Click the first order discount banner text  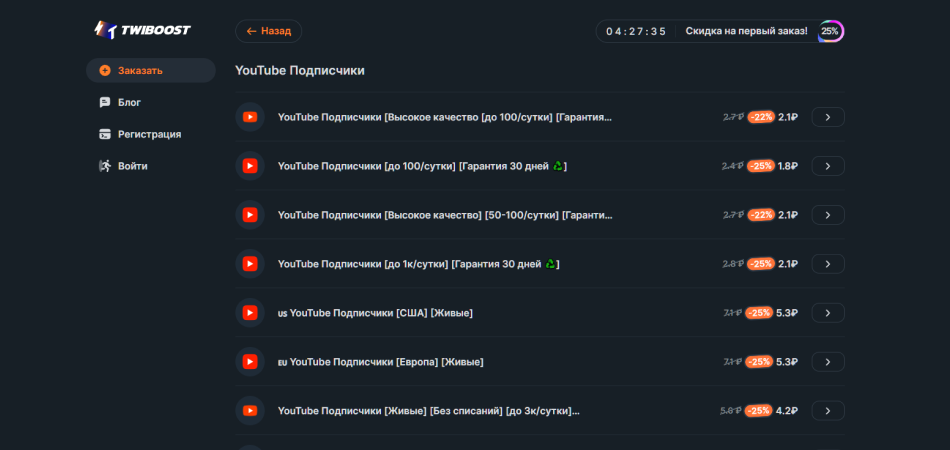pyautogui.click(x=746, y=31)
